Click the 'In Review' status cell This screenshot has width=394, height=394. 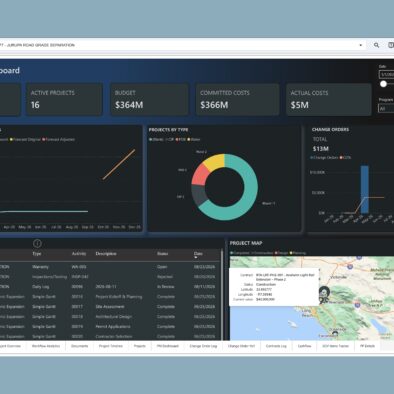(x=165, y=287)
